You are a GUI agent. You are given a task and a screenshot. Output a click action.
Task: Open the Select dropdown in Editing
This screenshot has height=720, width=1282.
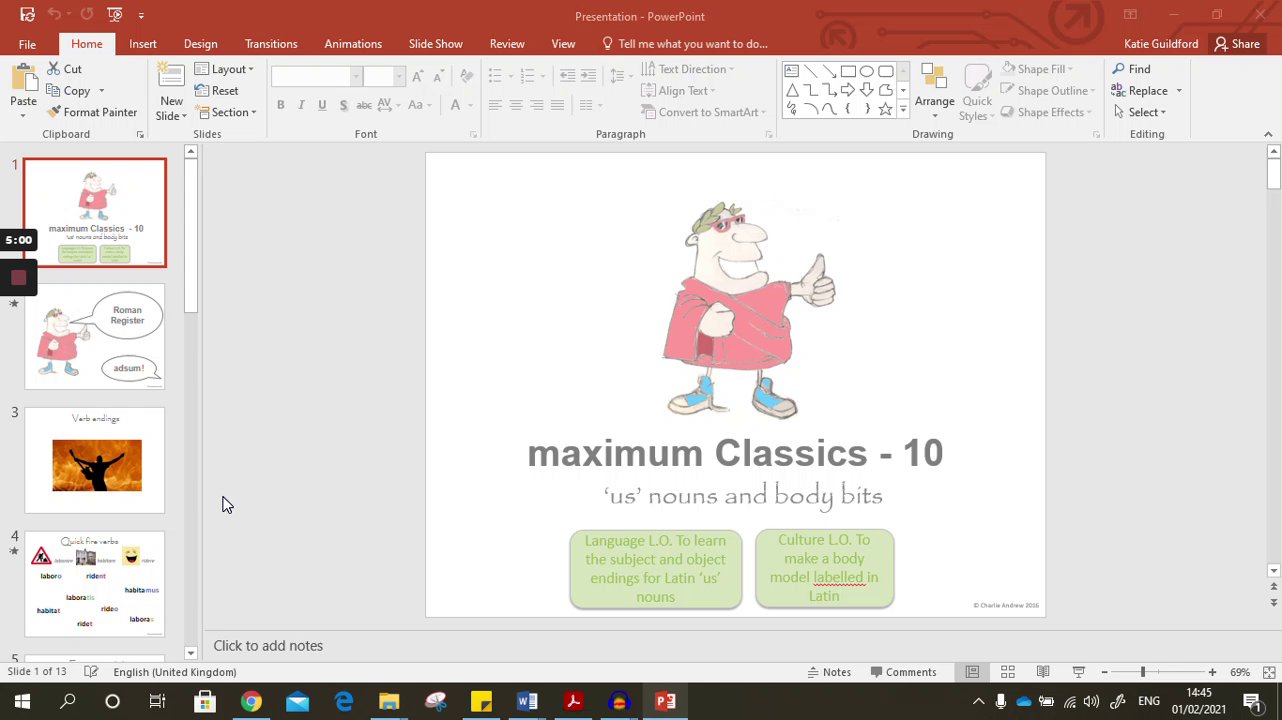tap(1139, 112)
